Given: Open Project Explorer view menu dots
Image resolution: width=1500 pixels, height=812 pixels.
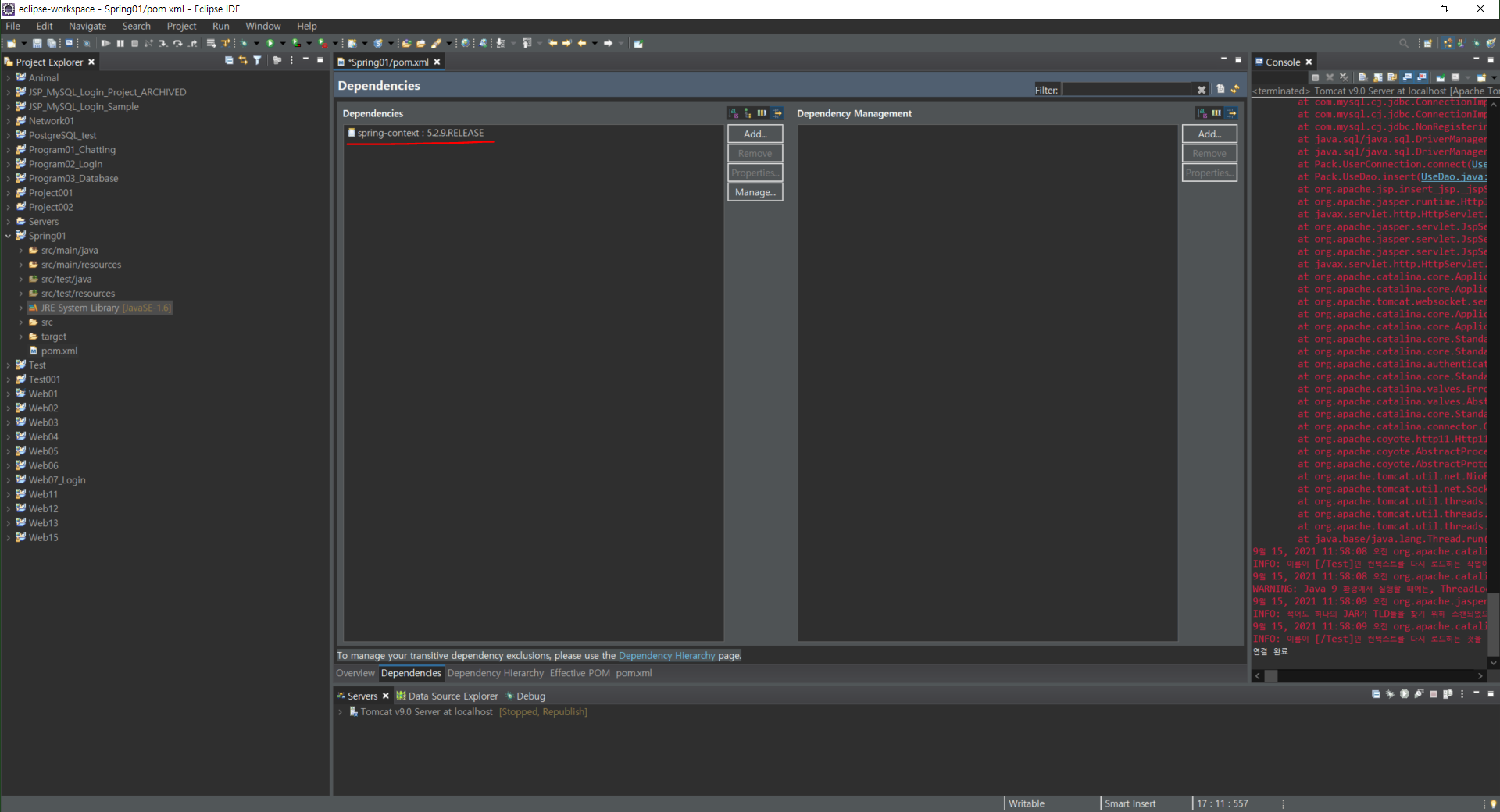Looking at the screenshot, I should (291, 61).
